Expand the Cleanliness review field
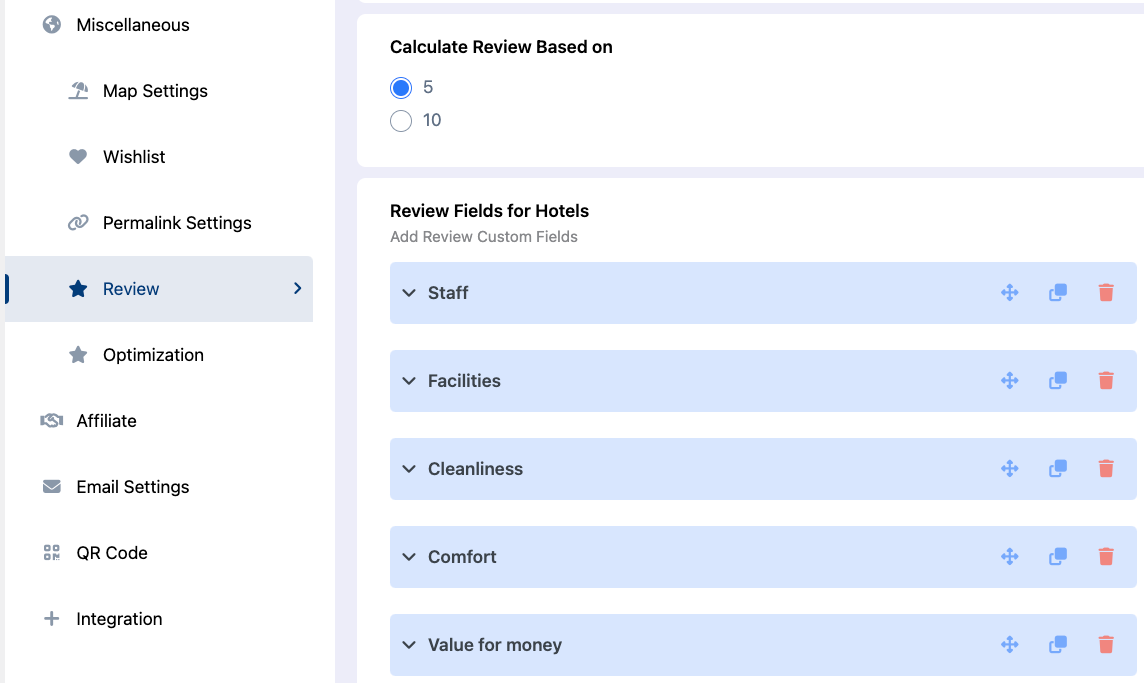The height and width of the screenshot is (683, 1144). pos(408,468)
